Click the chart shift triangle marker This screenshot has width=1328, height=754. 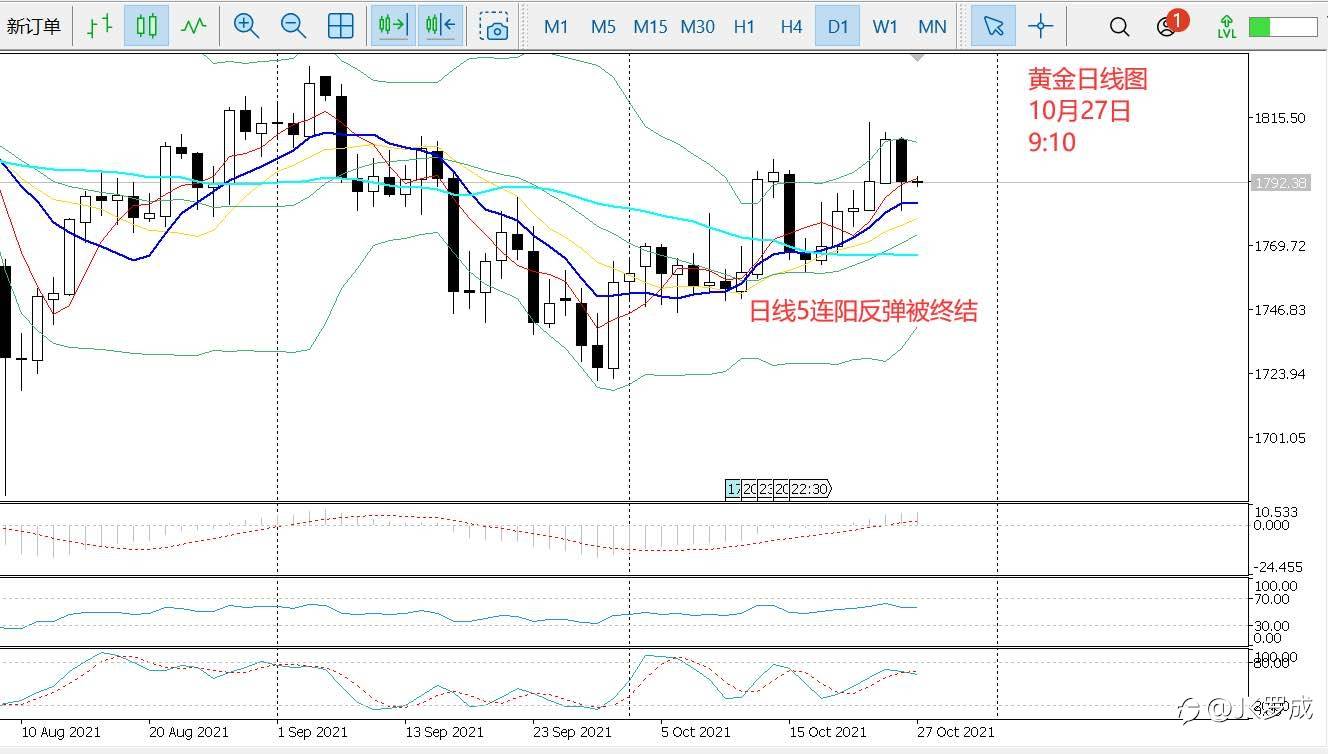coord(917,59)
